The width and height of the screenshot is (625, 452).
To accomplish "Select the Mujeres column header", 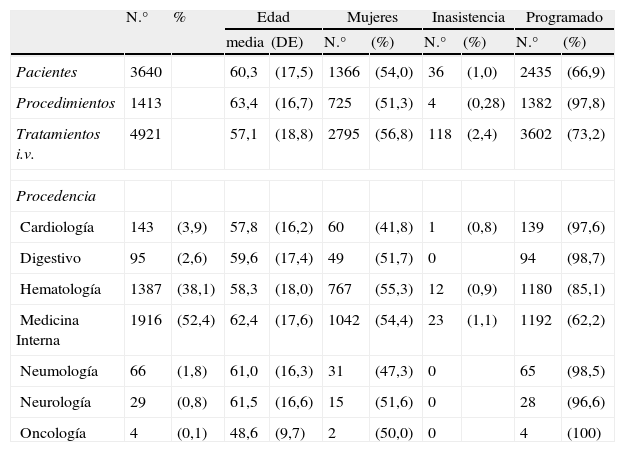I will (371, 18).
